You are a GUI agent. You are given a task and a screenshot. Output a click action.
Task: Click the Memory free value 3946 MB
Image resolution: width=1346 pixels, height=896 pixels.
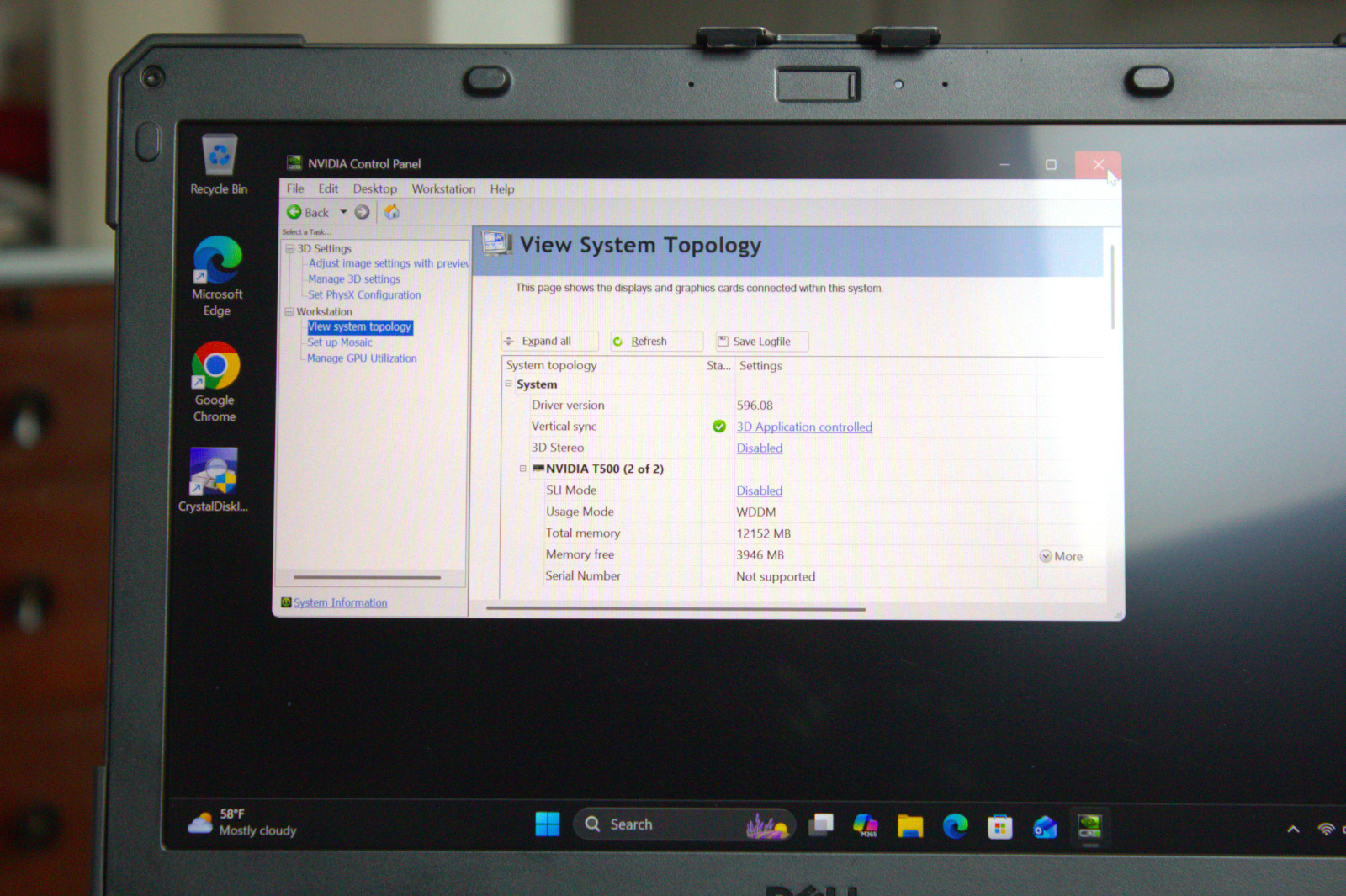coord(760,555)
